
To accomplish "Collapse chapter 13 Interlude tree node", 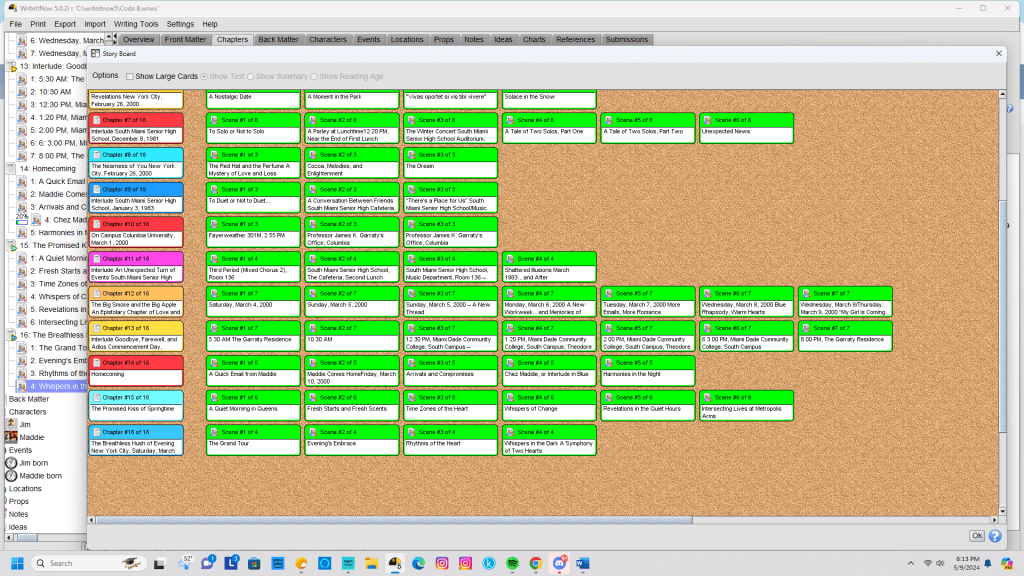I will click(11, 65).
